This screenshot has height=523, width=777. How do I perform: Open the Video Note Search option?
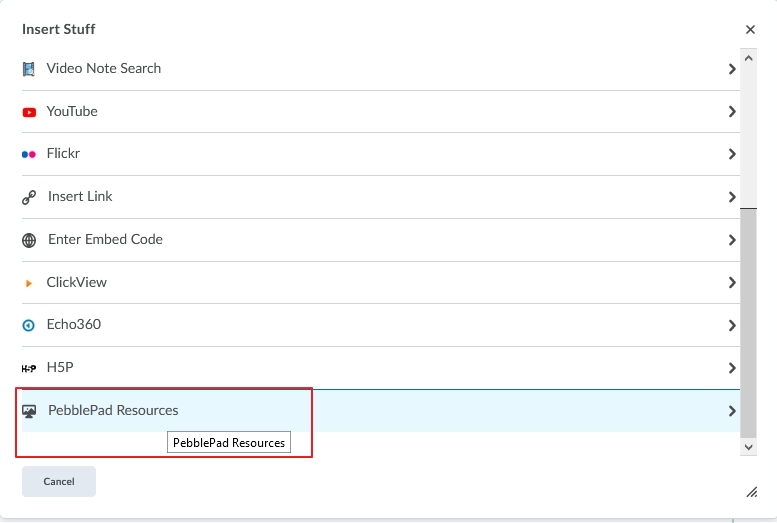click(x=381, y=68)
